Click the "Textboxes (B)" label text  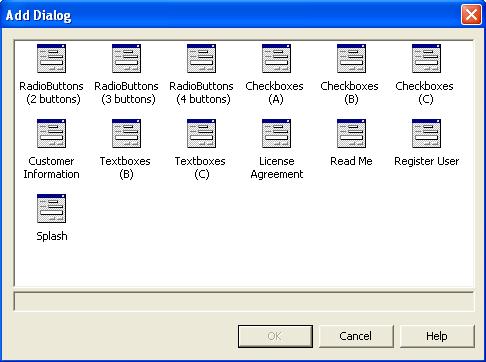pyautogui.click(x=125, y=168)
